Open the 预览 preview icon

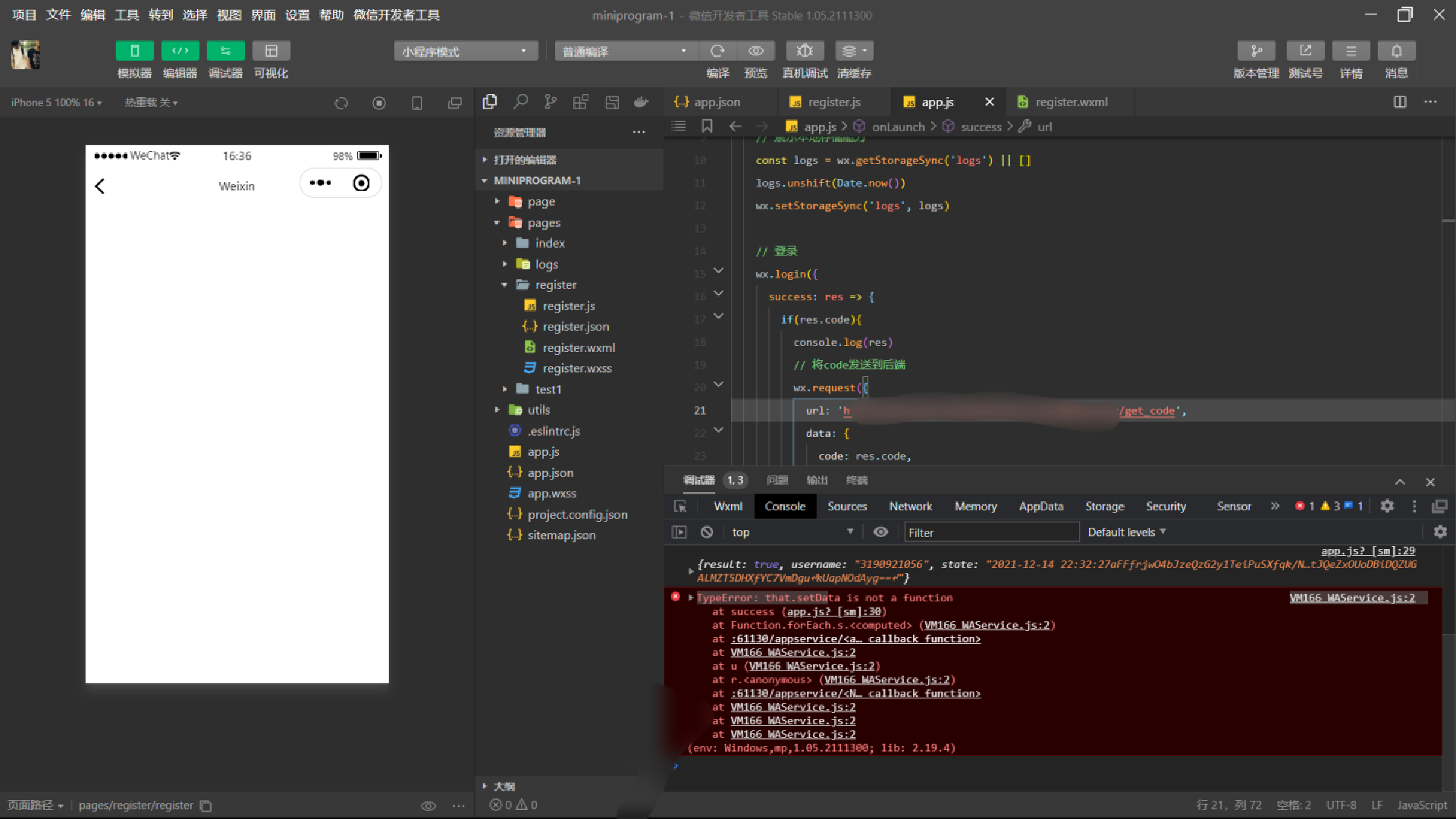[756, 50]
